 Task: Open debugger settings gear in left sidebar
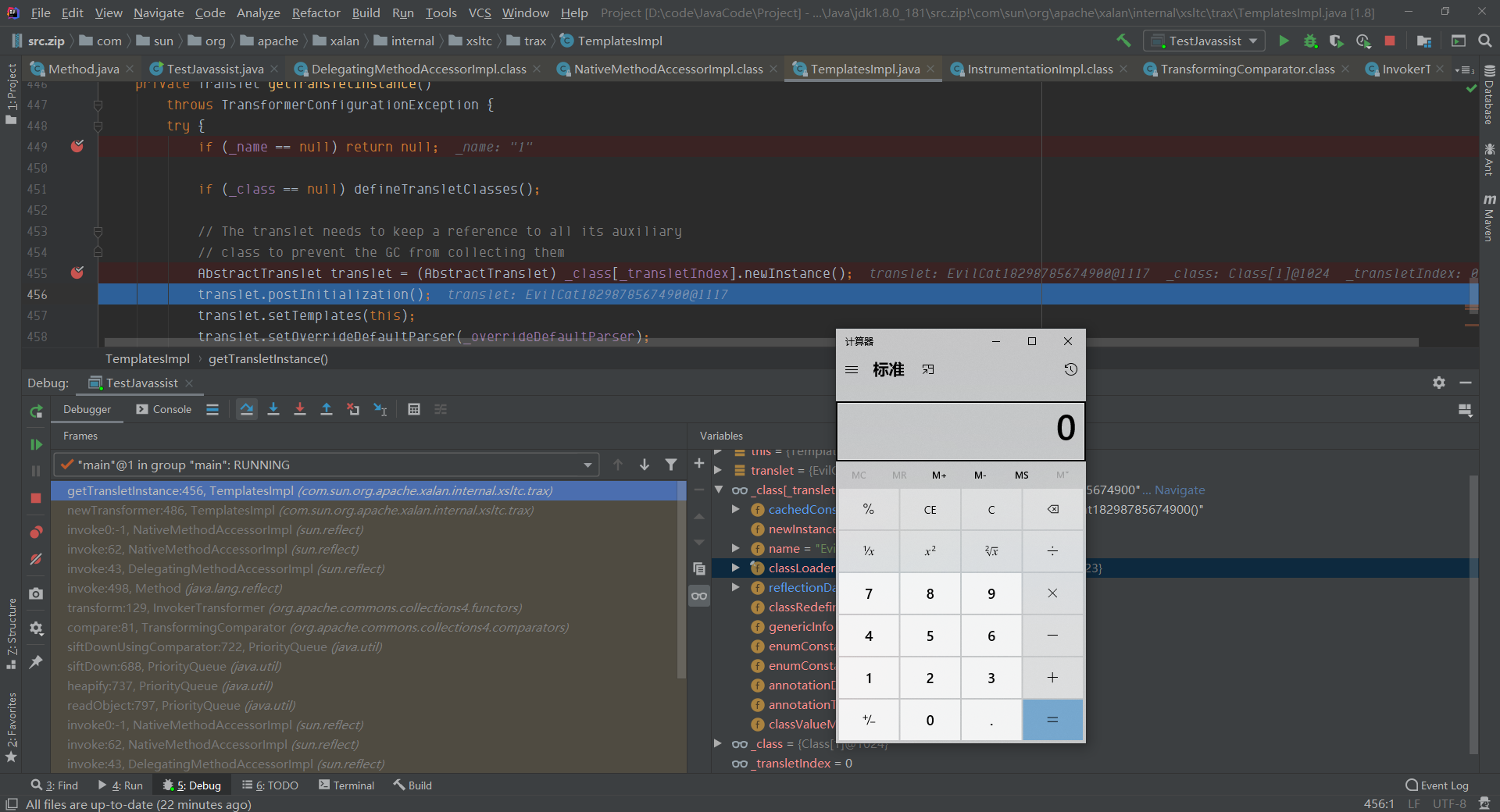click(x=36, y=628)
